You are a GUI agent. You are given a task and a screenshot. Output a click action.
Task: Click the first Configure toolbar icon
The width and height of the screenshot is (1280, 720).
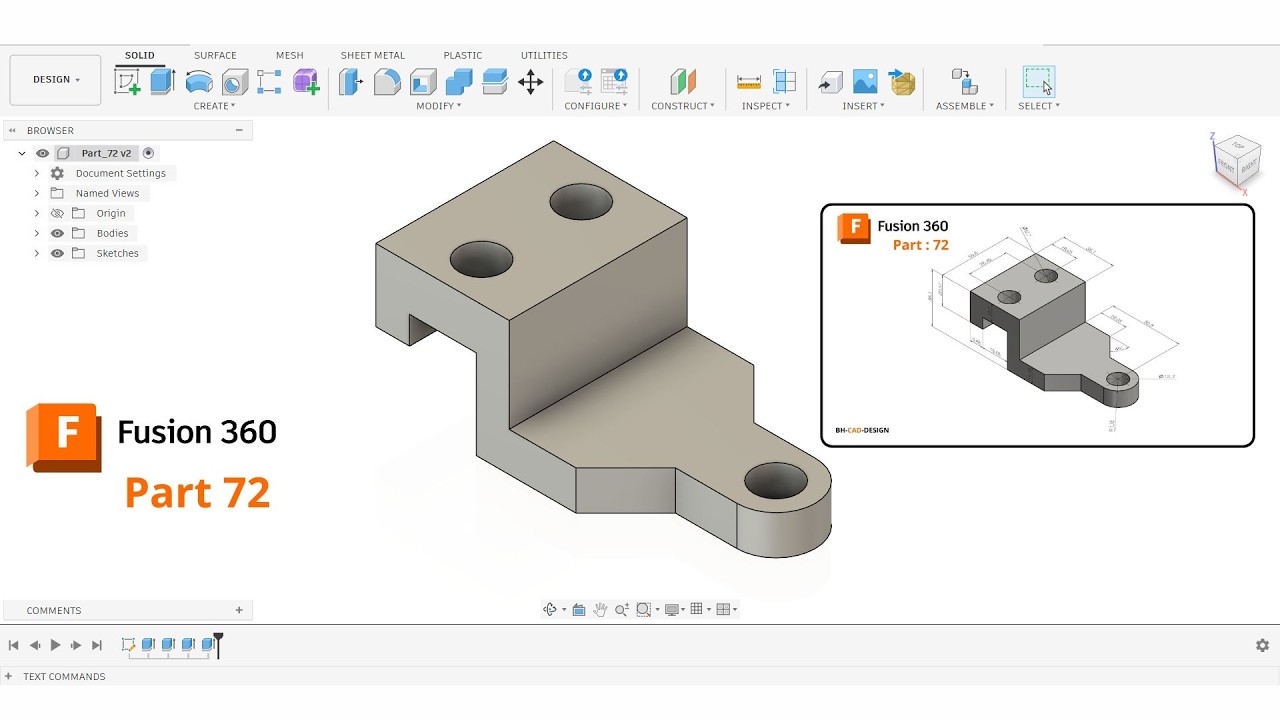(578, 82)
